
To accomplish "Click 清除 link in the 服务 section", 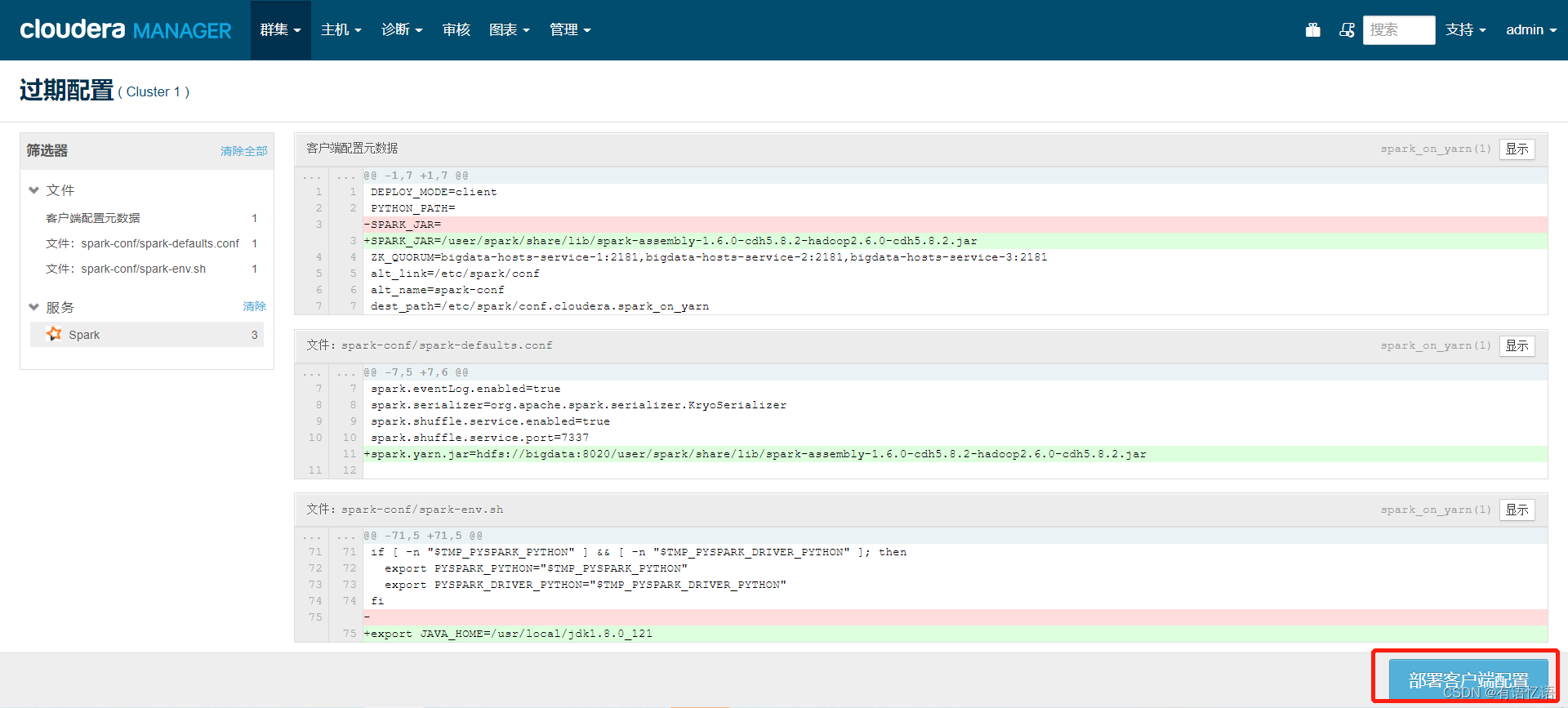I will [254, 306].
